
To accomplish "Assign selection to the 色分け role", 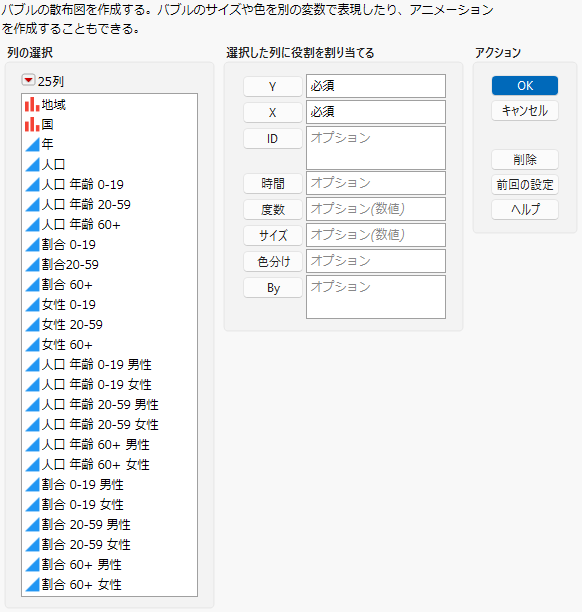I will (x=273, y=262).
